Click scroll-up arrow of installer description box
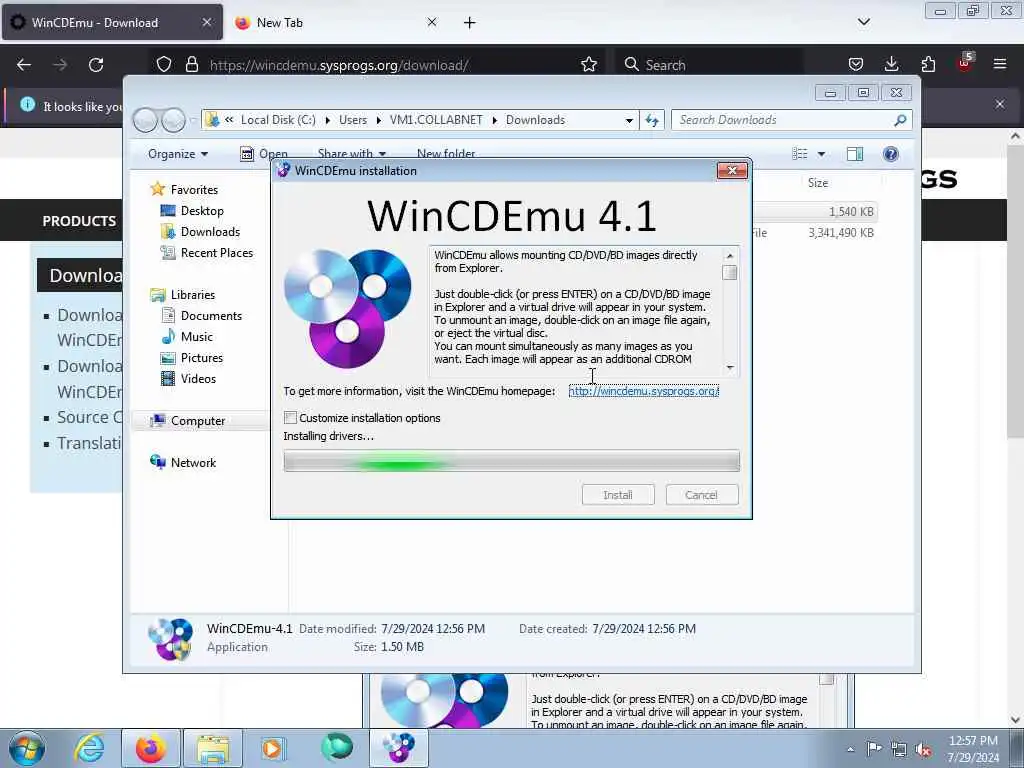 pos(730,255)
